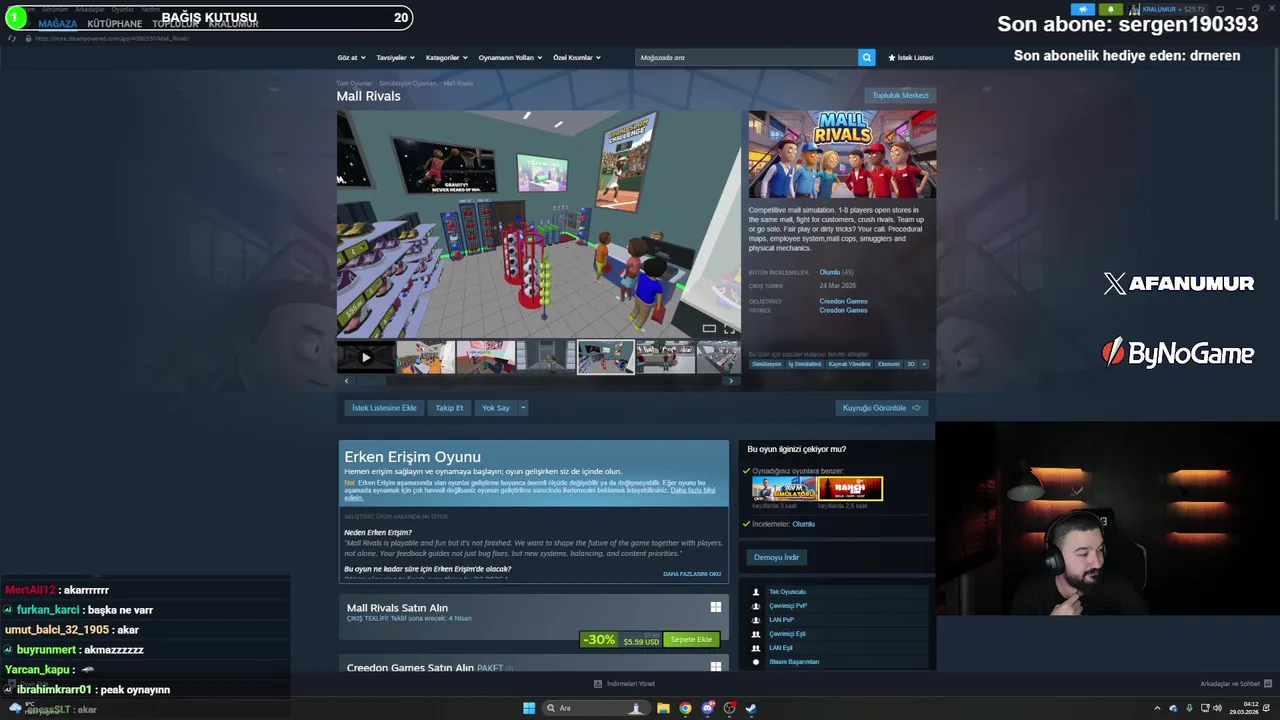
Task: Open the dropdown arrow next to Yok Say
Action: [522, 407]
